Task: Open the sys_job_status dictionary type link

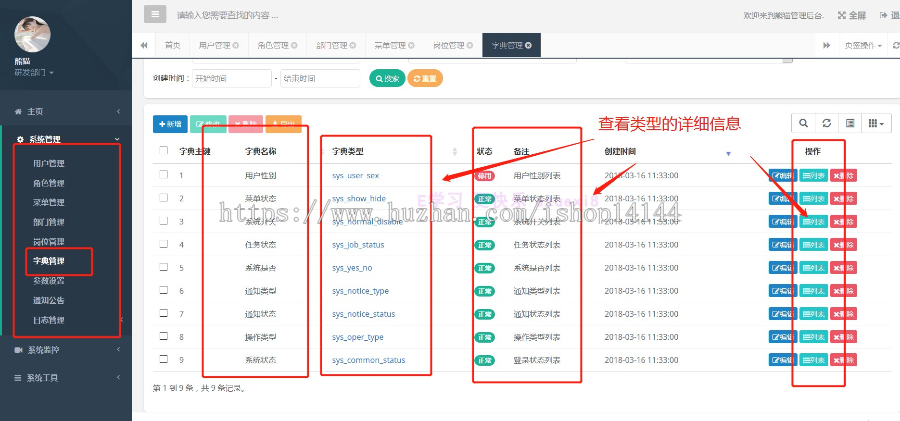Action: click(x=358, y=245)
